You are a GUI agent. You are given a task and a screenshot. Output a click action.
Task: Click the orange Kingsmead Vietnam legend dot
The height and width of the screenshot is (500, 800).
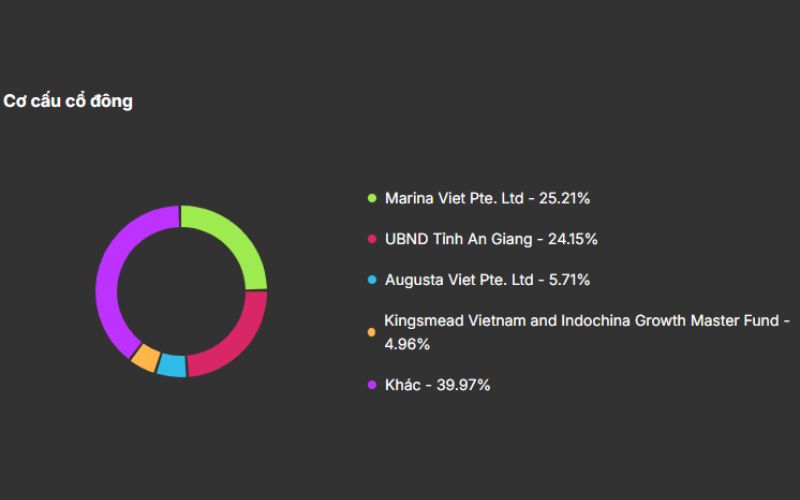point(372,332)
